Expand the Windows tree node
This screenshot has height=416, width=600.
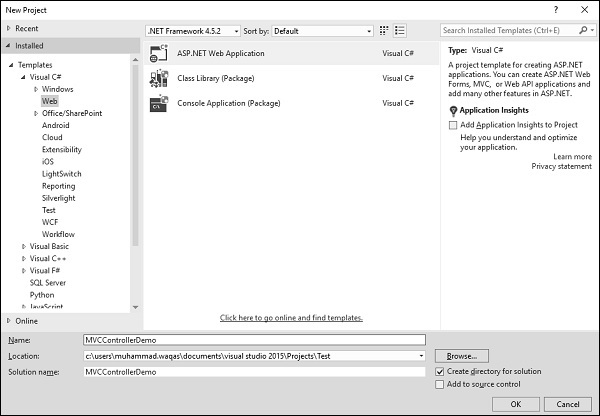pos(36,89)
